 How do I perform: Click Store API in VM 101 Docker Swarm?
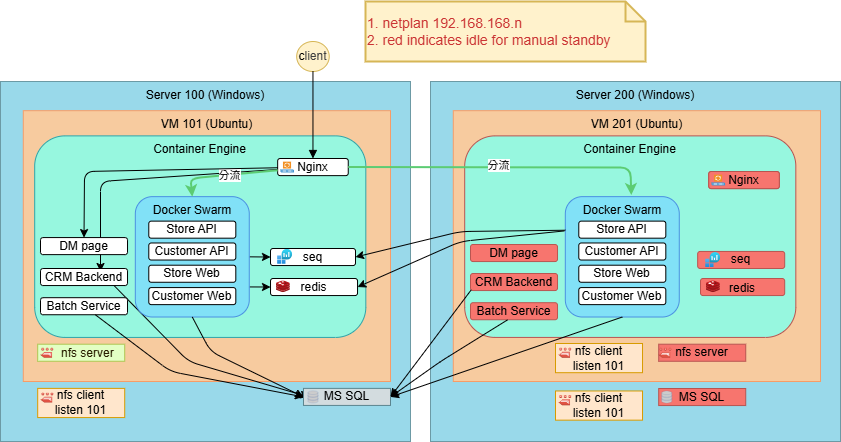192,230
